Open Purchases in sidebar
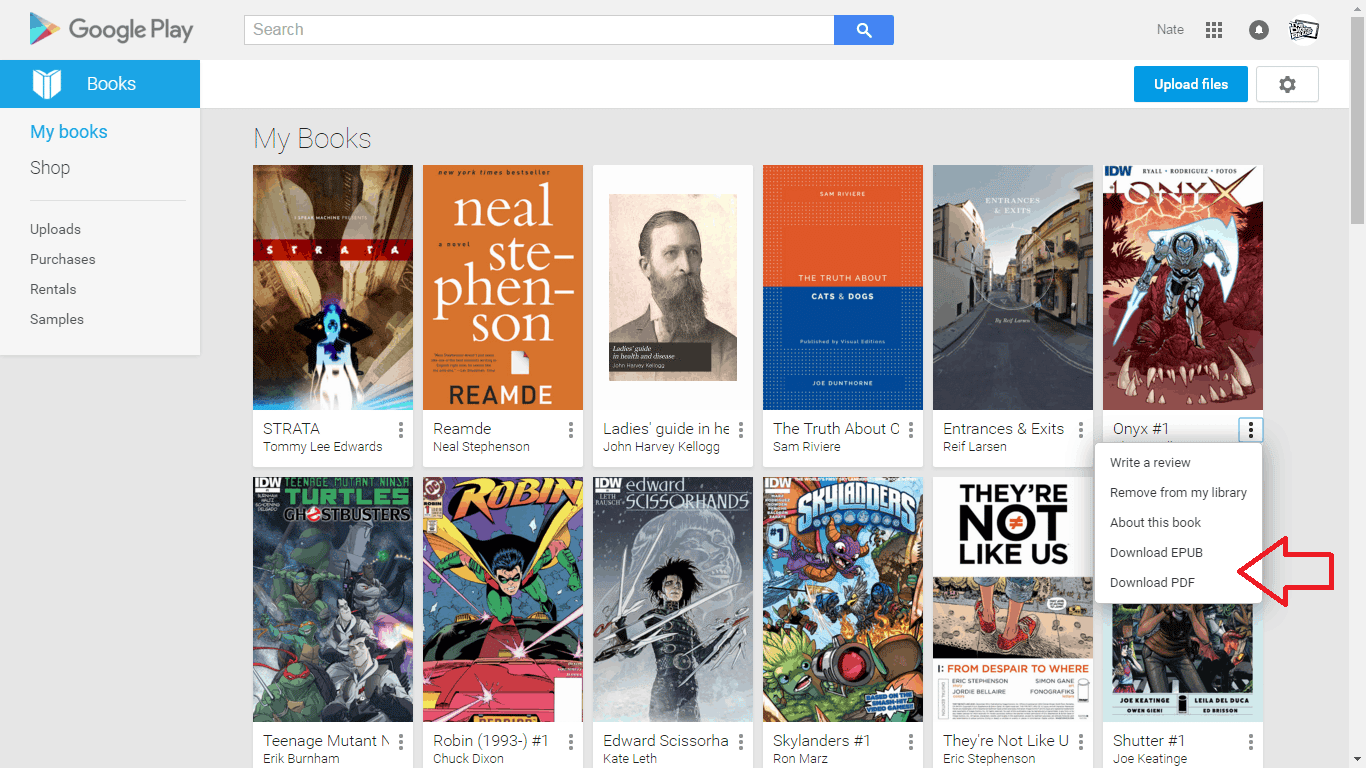The height and width of the screenshot is (768, 1366). (x=63, y=259)
